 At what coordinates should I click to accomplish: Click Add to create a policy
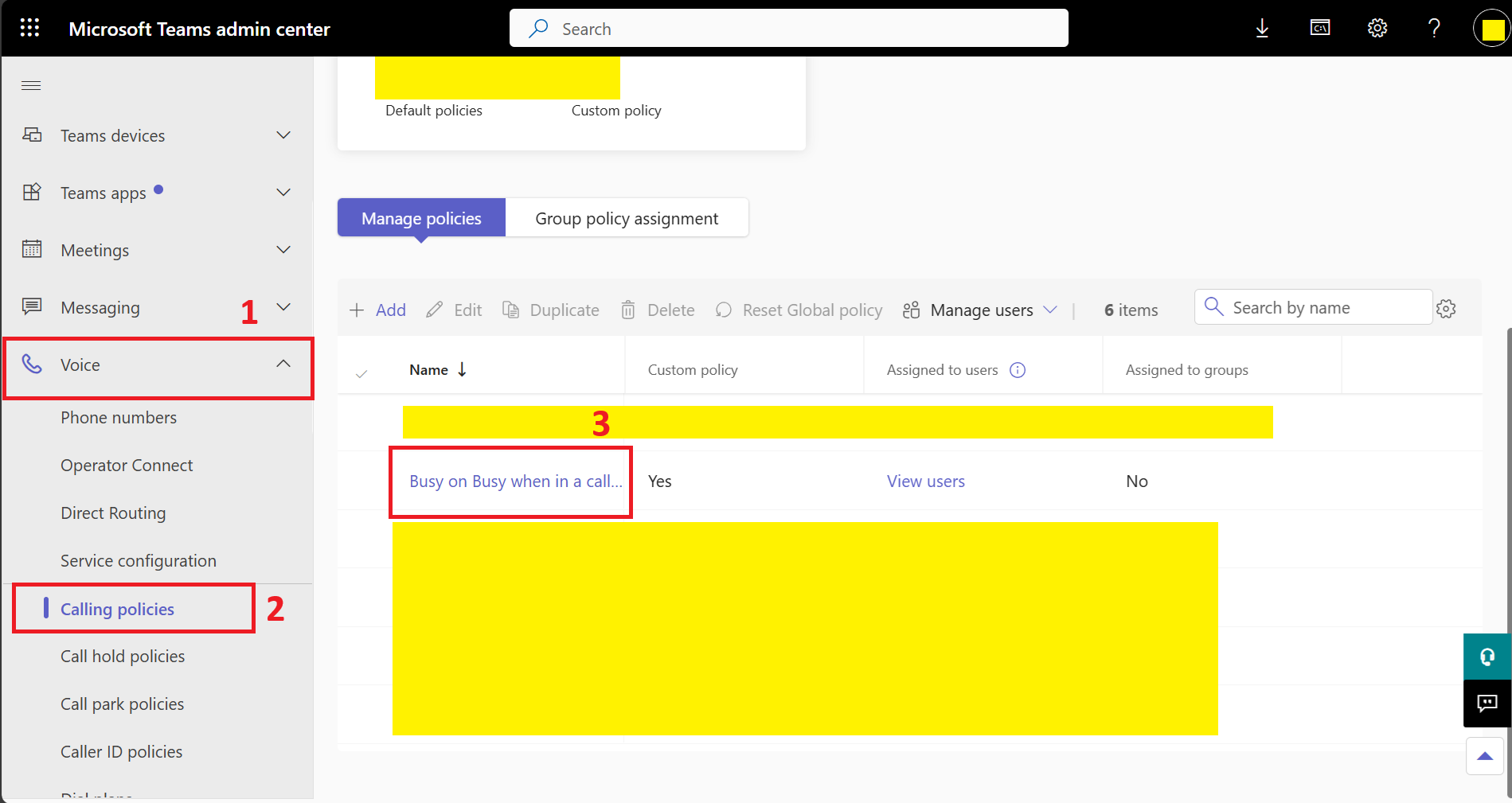377,310
